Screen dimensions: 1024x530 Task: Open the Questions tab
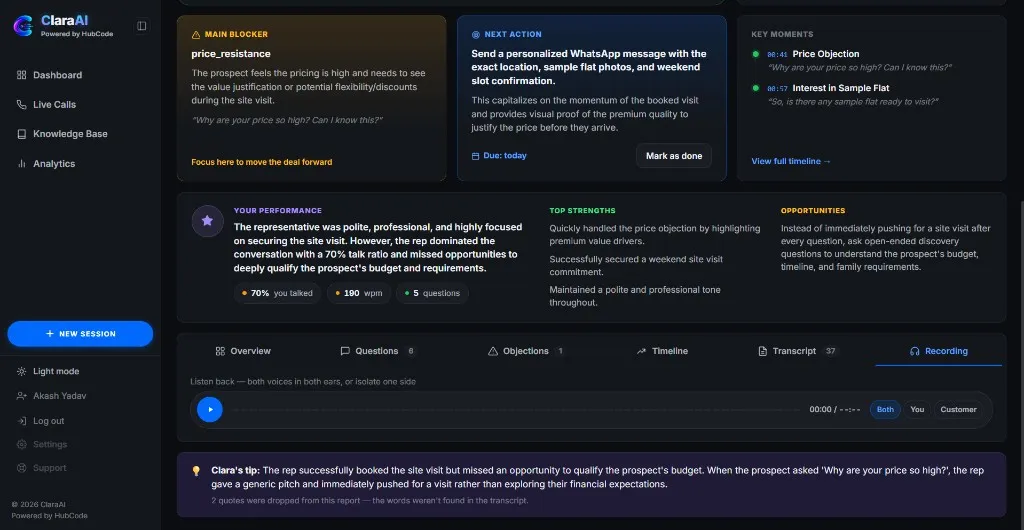[377, 351]
